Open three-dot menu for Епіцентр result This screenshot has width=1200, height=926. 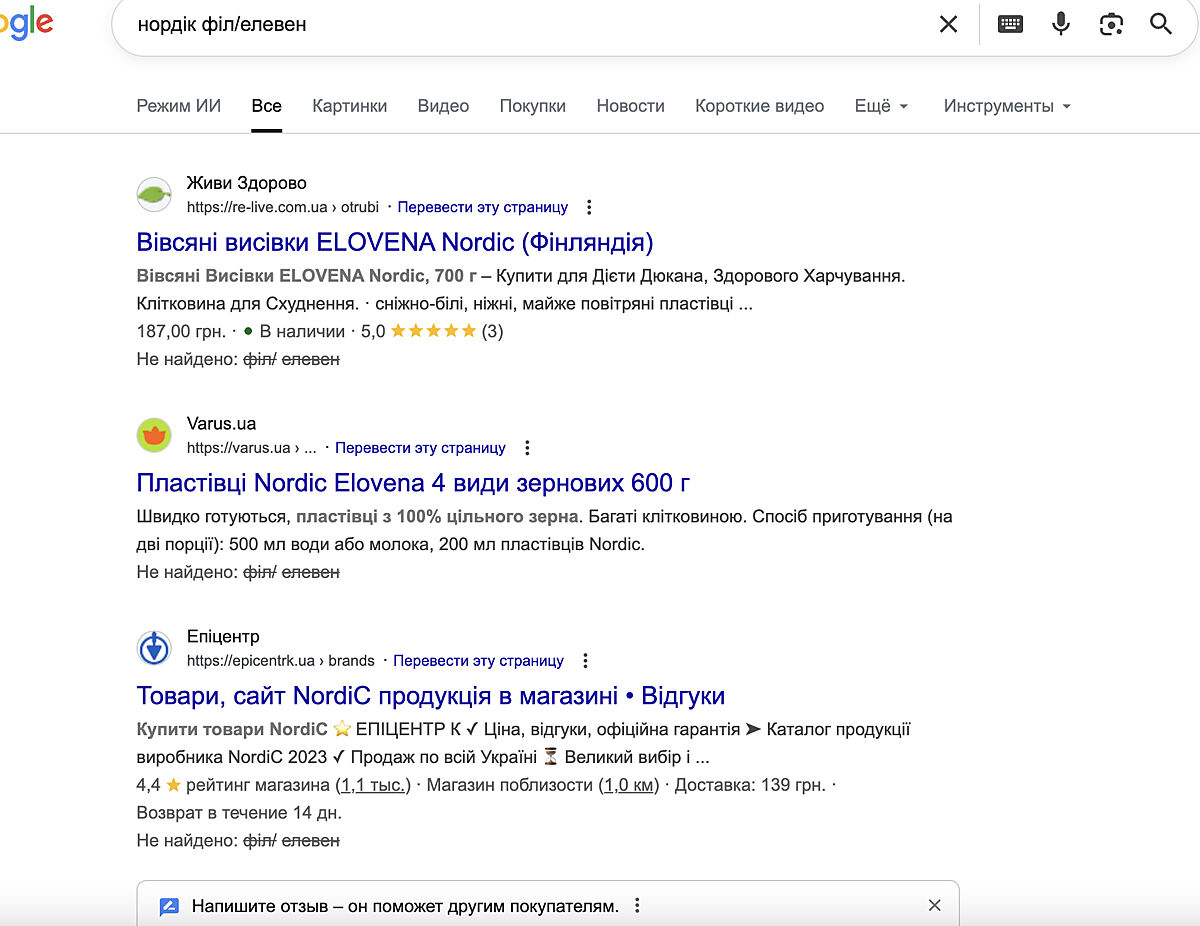(x=585, y=661)
